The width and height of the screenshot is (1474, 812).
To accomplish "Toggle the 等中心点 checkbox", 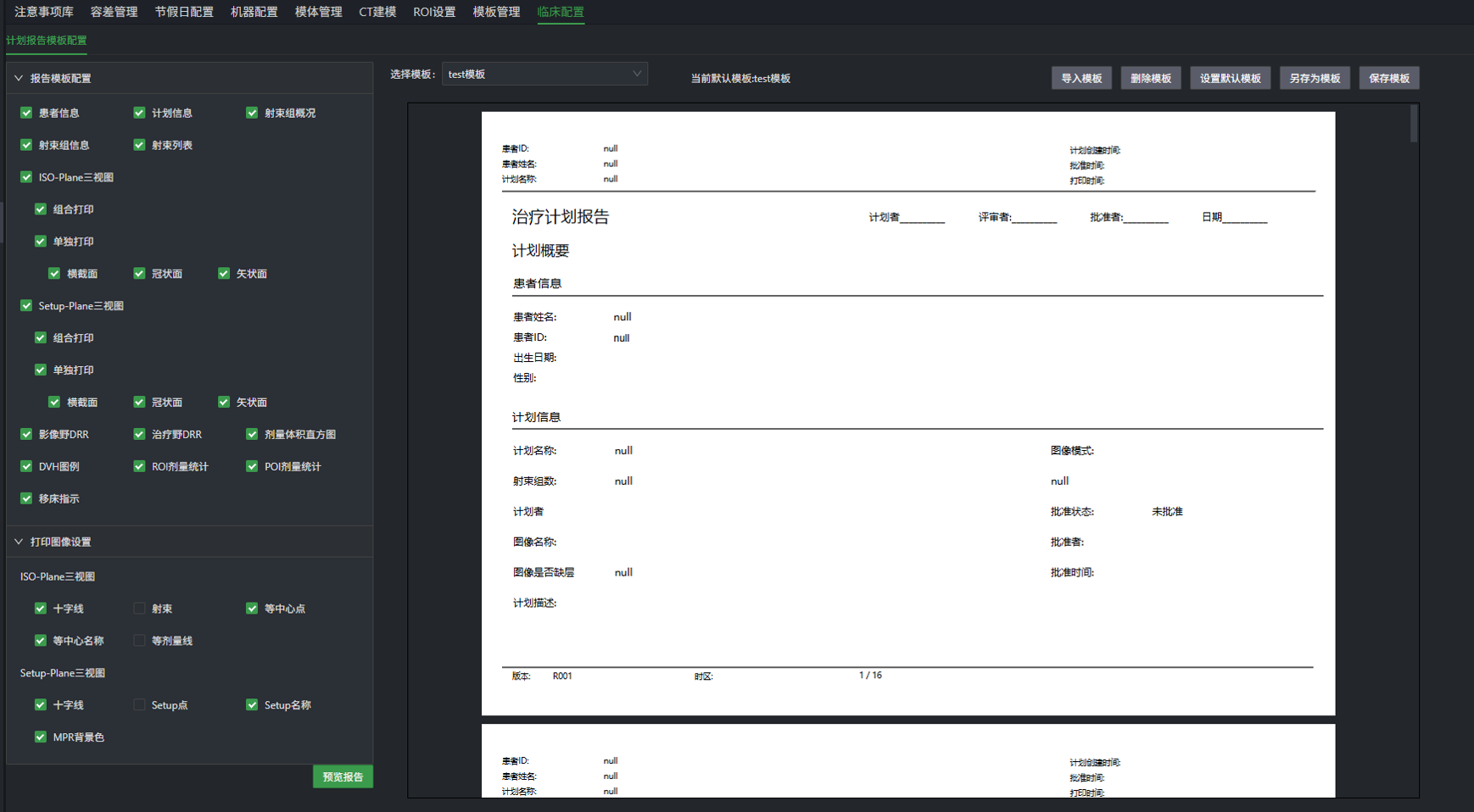I will (252, 609).
